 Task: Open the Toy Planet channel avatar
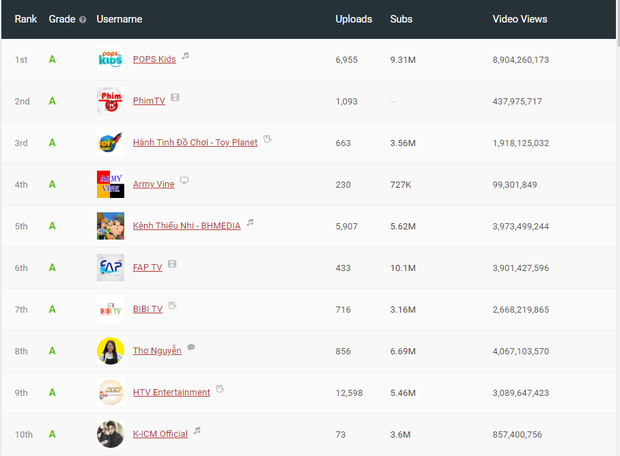[x=110, y=143]
